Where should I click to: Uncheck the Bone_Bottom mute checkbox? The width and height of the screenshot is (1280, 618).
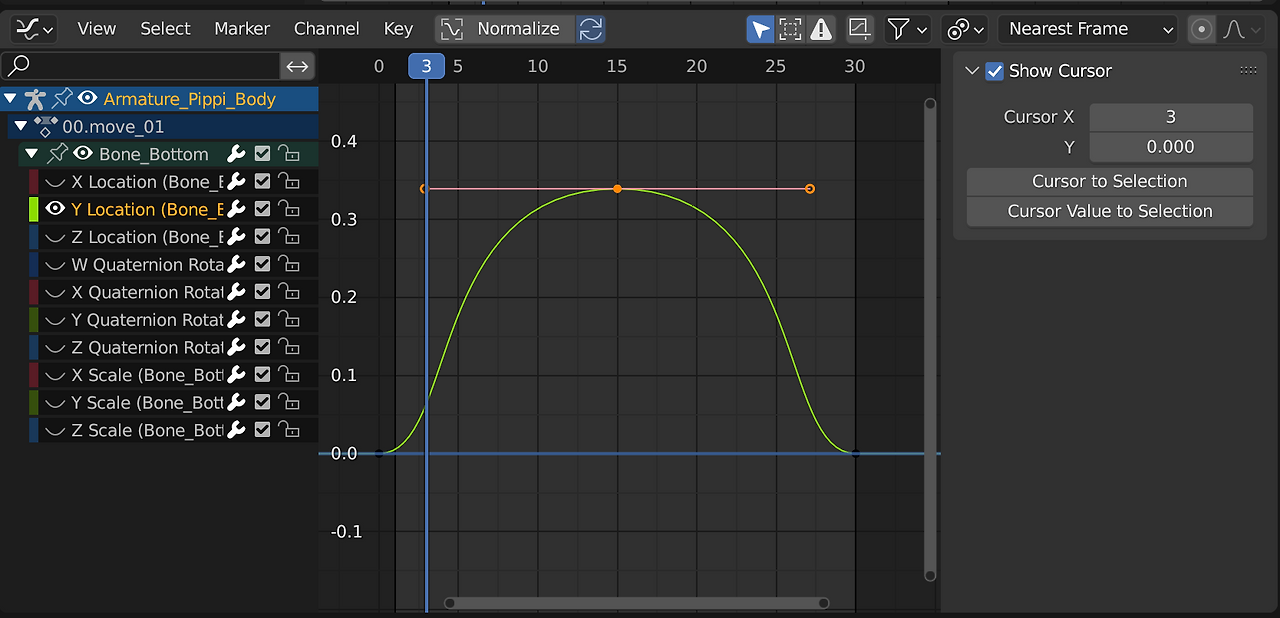(262, 154)
